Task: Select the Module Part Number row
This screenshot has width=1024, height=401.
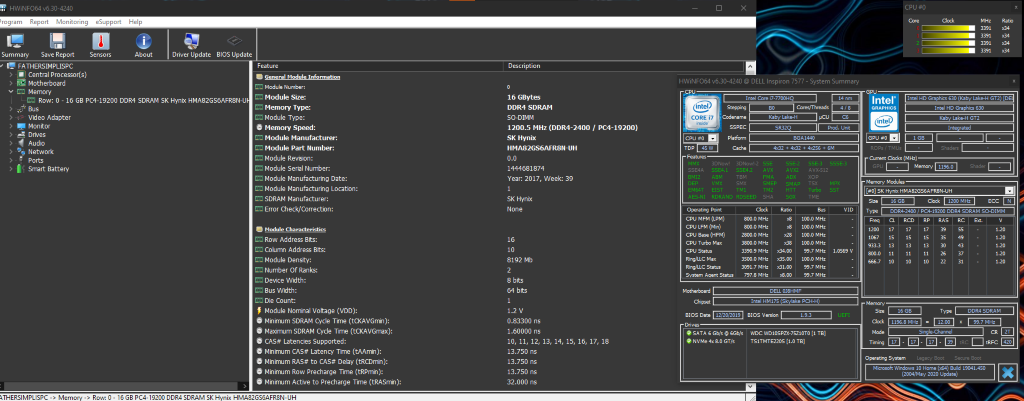Action: [498, 148]
